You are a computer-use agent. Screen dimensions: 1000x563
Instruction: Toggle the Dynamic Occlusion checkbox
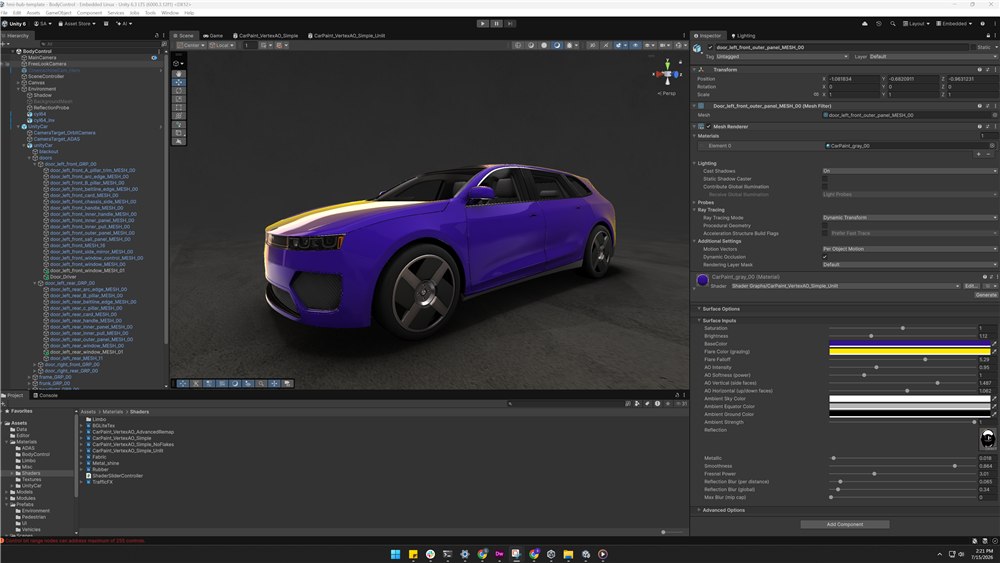click(x=825, y=256)
